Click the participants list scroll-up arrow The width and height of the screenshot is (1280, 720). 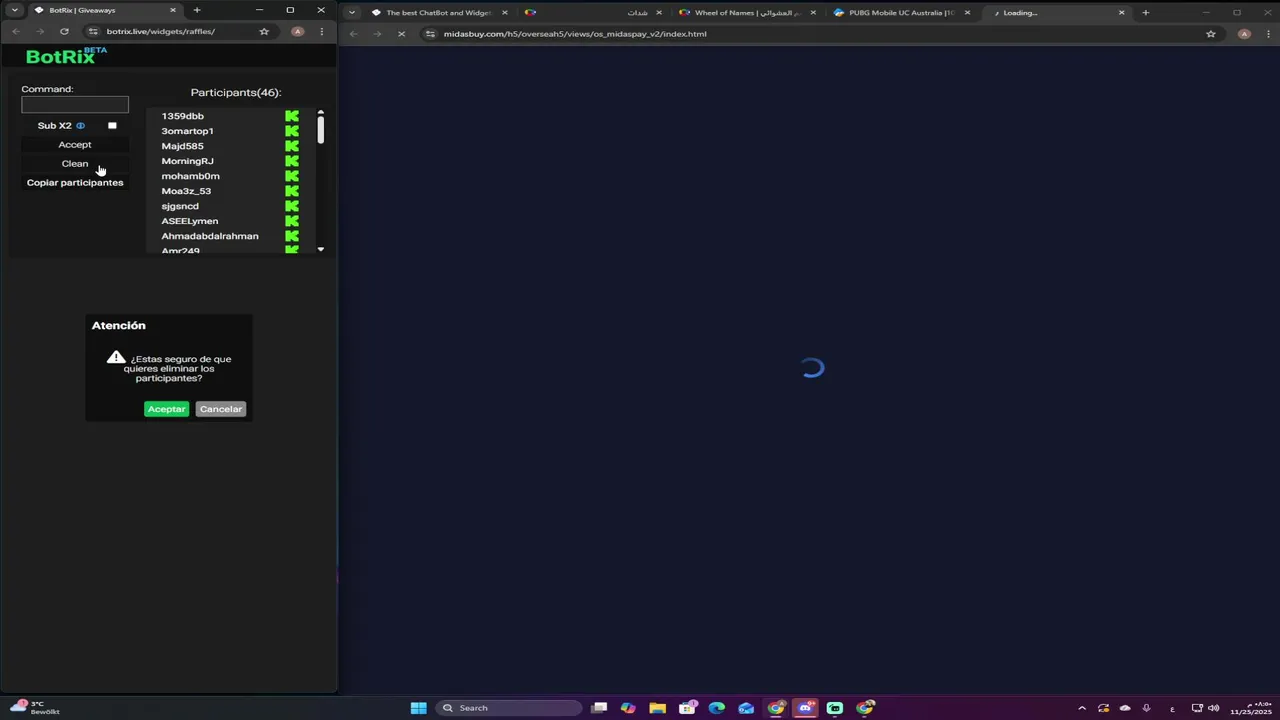(321, 112)
